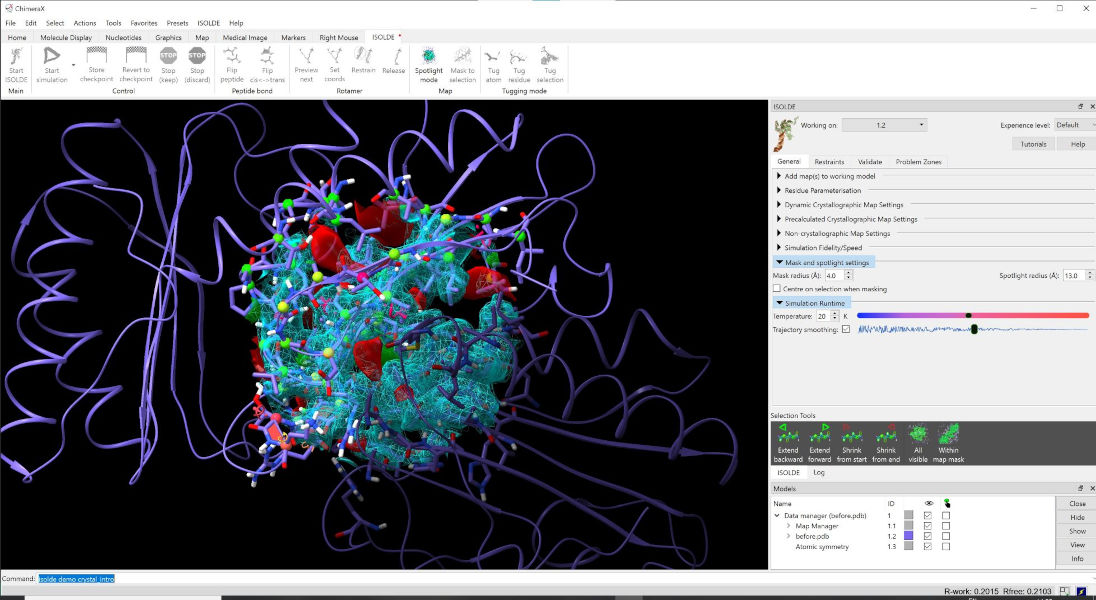Click the Stop (discard) stop-sign icon
1096x600 pixels.
[x=197, y=56]
